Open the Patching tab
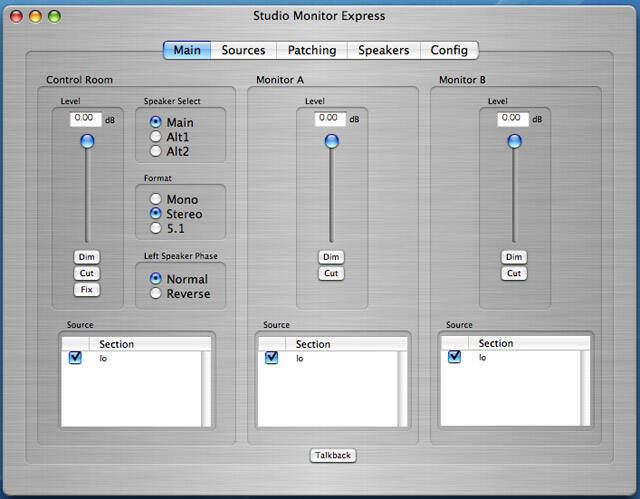 click(312, 50)
